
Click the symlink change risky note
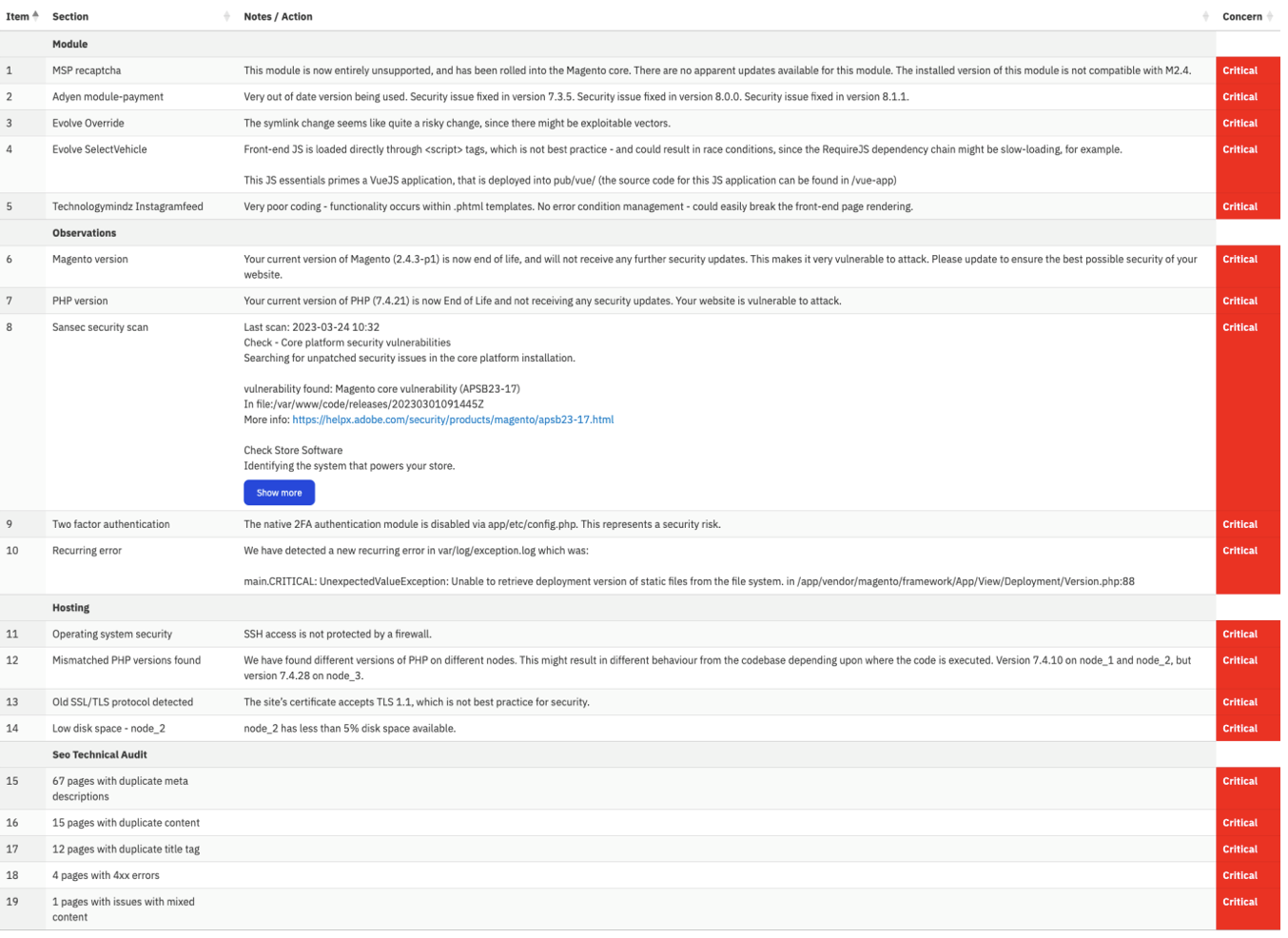457,124
